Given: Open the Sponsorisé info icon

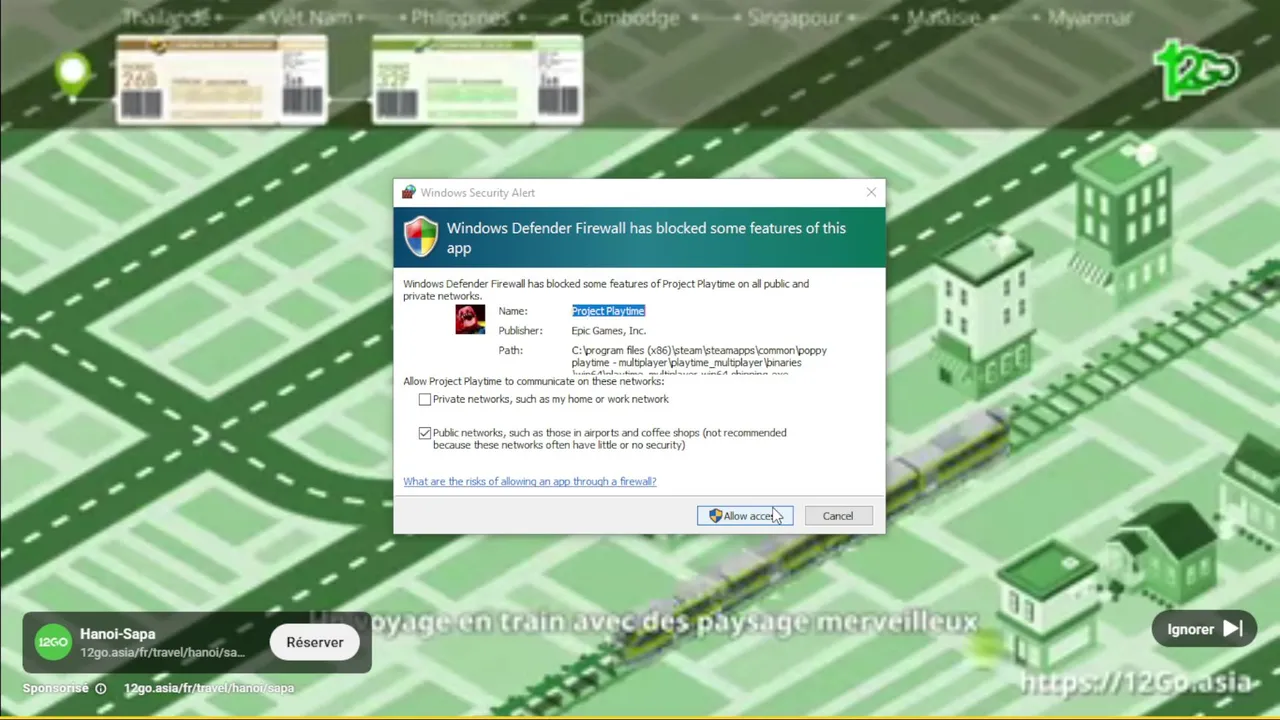Looking at the screenshot, I should point(100,688).
